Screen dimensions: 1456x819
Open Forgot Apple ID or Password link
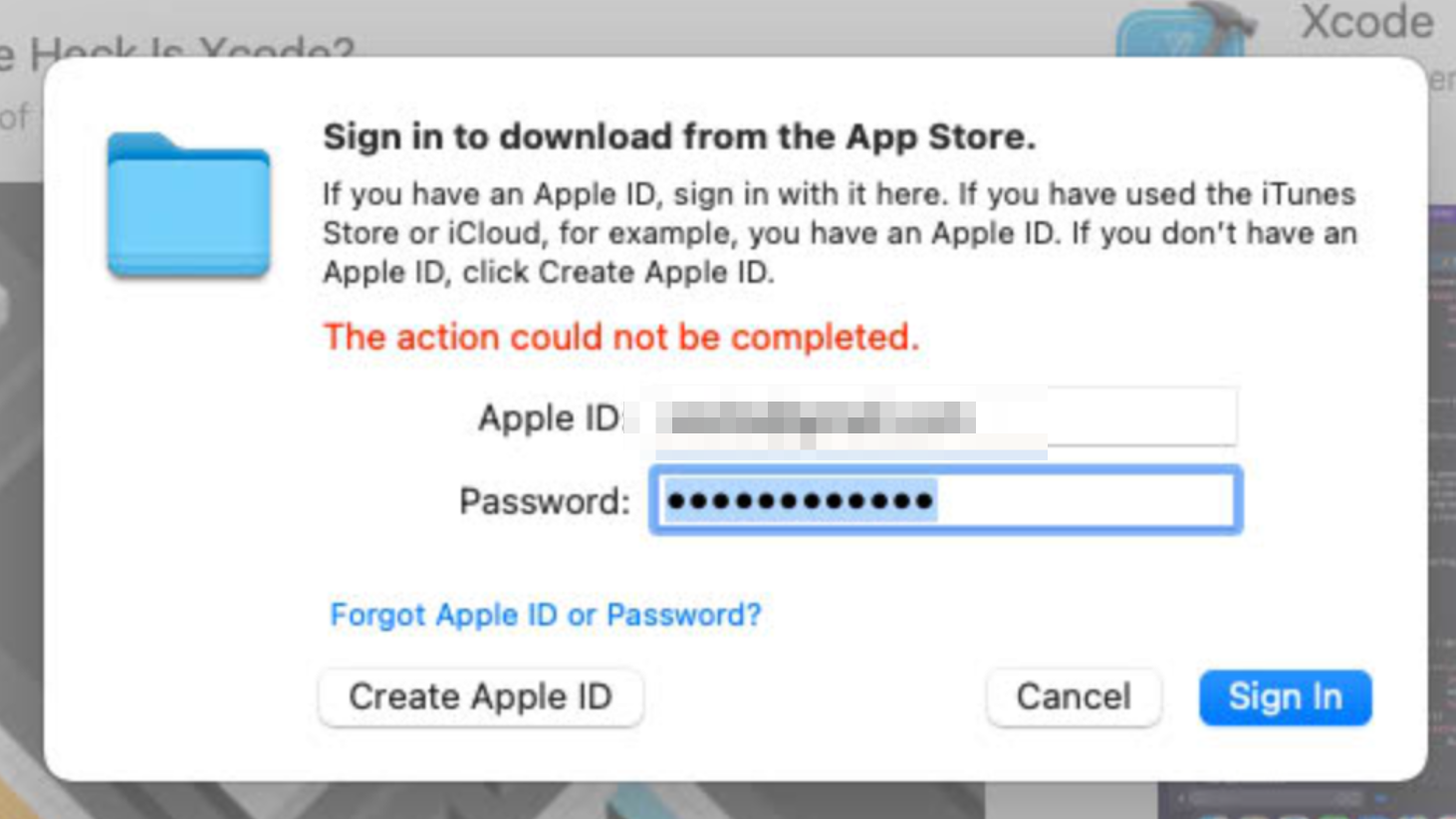[x=546, y=615]
